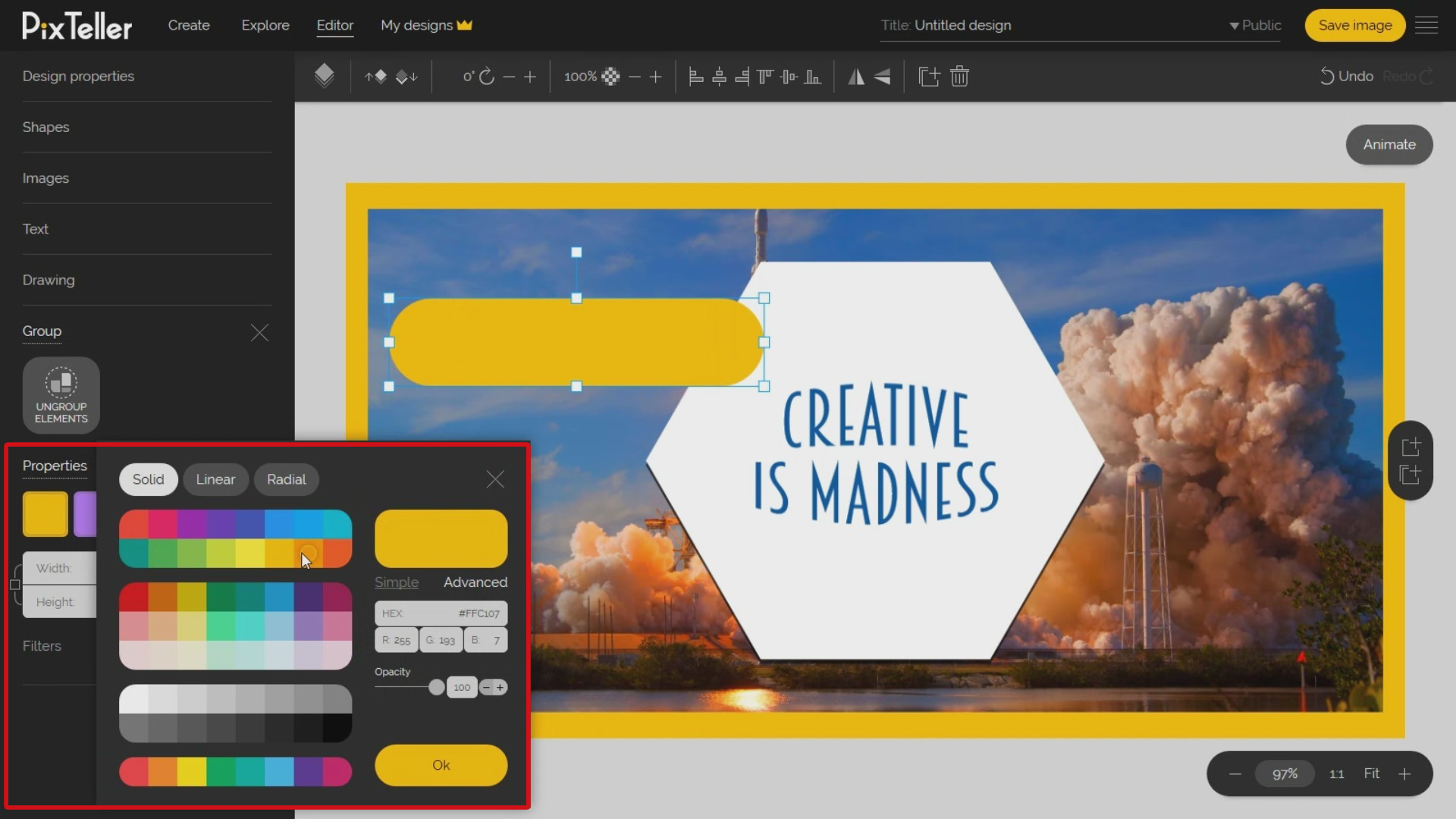Select the Animate button on canvas
This screenshot has width=1456, height=819.
1389,144
